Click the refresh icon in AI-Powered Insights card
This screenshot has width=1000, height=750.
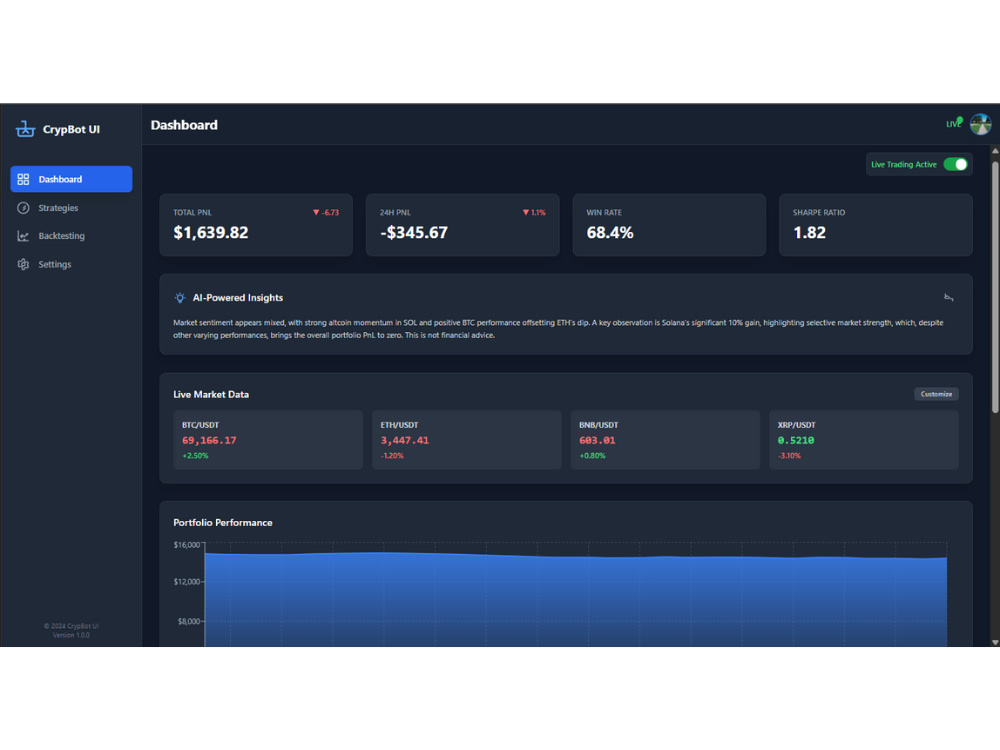(x=949, y=297)
